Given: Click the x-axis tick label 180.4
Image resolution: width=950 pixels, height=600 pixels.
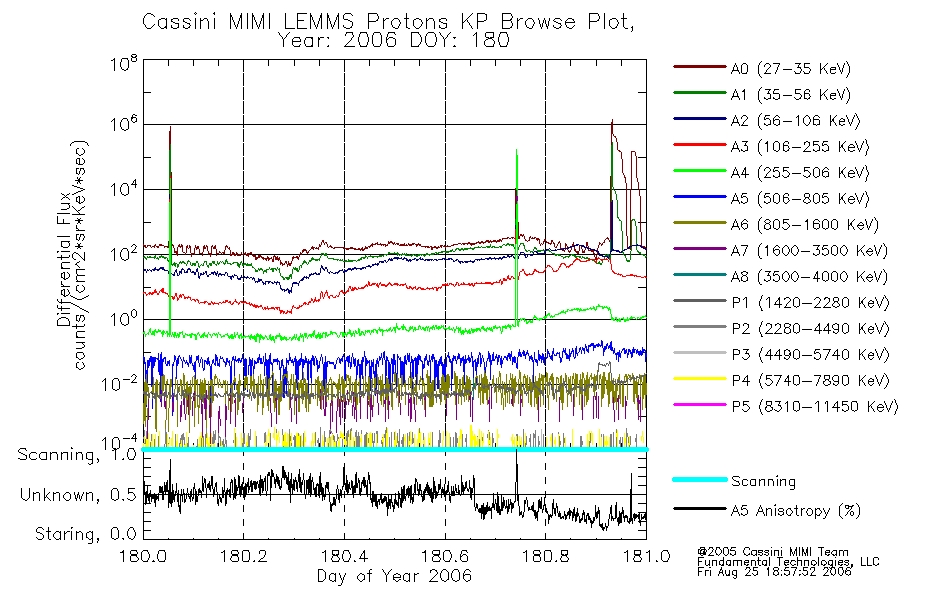Looking at the screenshot, I should 344,556.
